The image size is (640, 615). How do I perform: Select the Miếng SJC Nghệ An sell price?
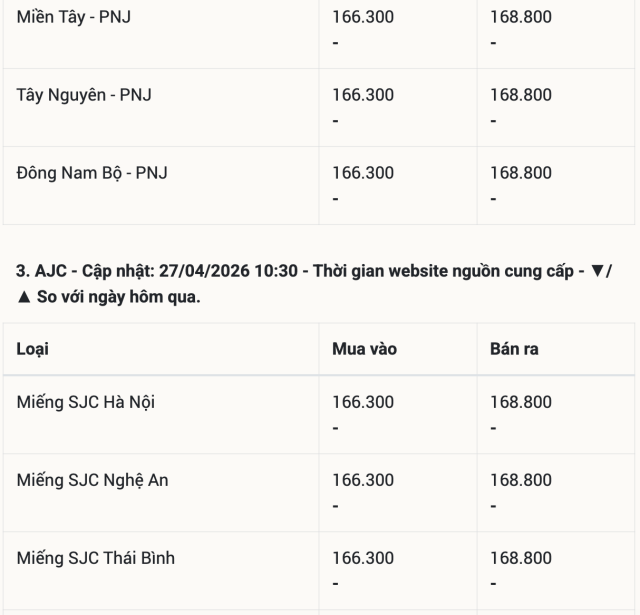[x=520, y=480]
